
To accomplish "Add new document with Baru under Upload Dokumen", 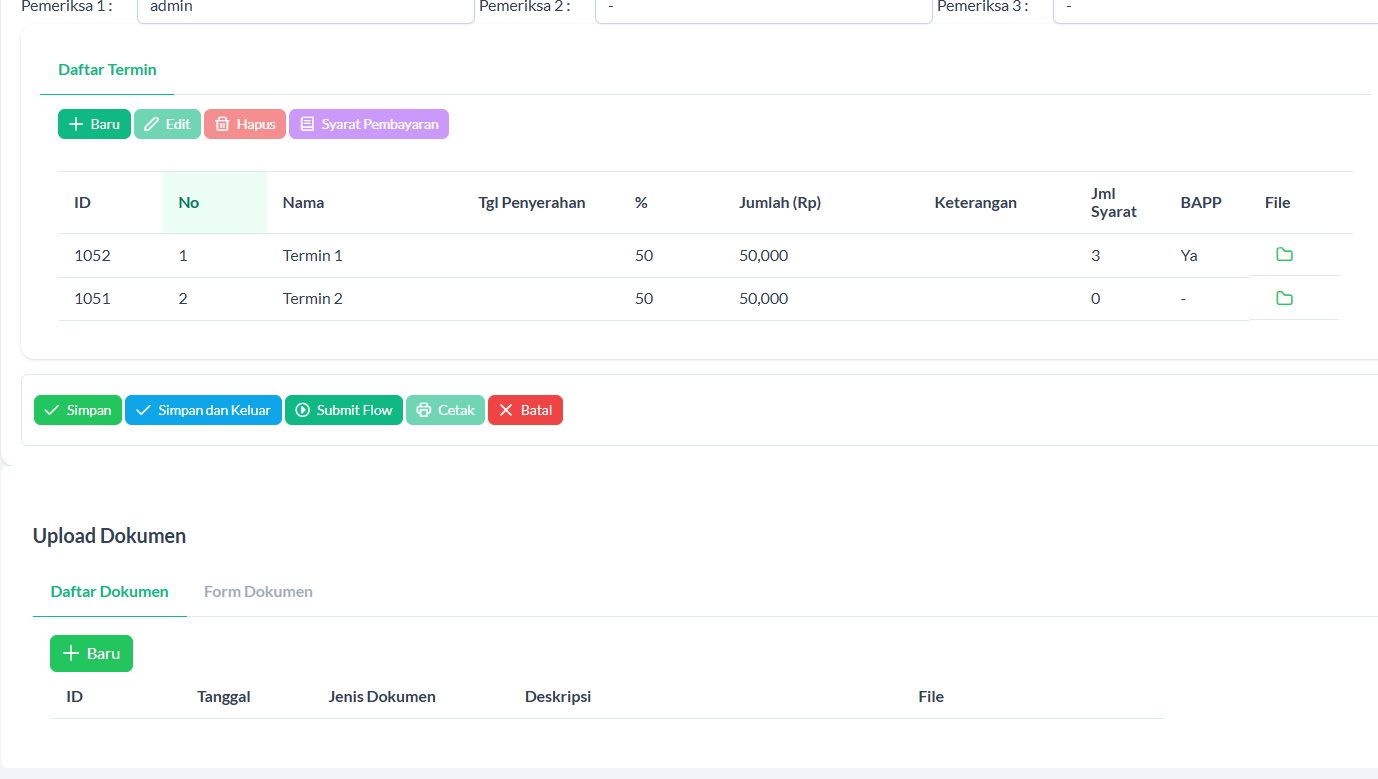I will (91, 653).
